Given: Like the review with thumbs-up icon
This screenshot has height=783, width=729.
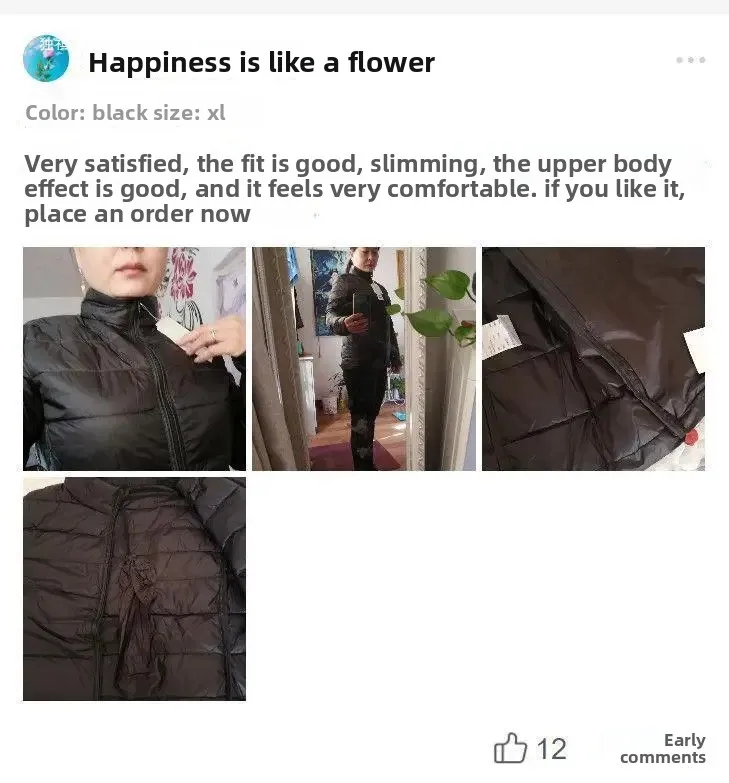Looking at the screenshot, I should coord(510,748).
